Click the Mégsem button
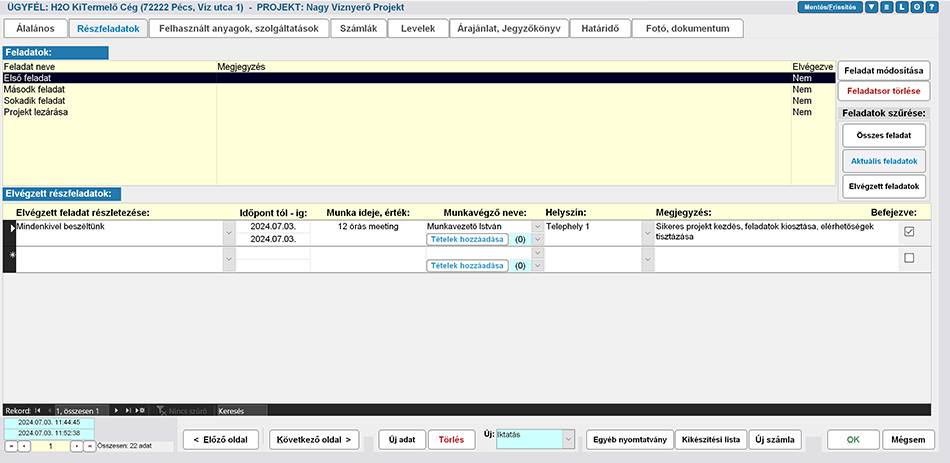The image size is (950, 463). [x=908, y=439]
